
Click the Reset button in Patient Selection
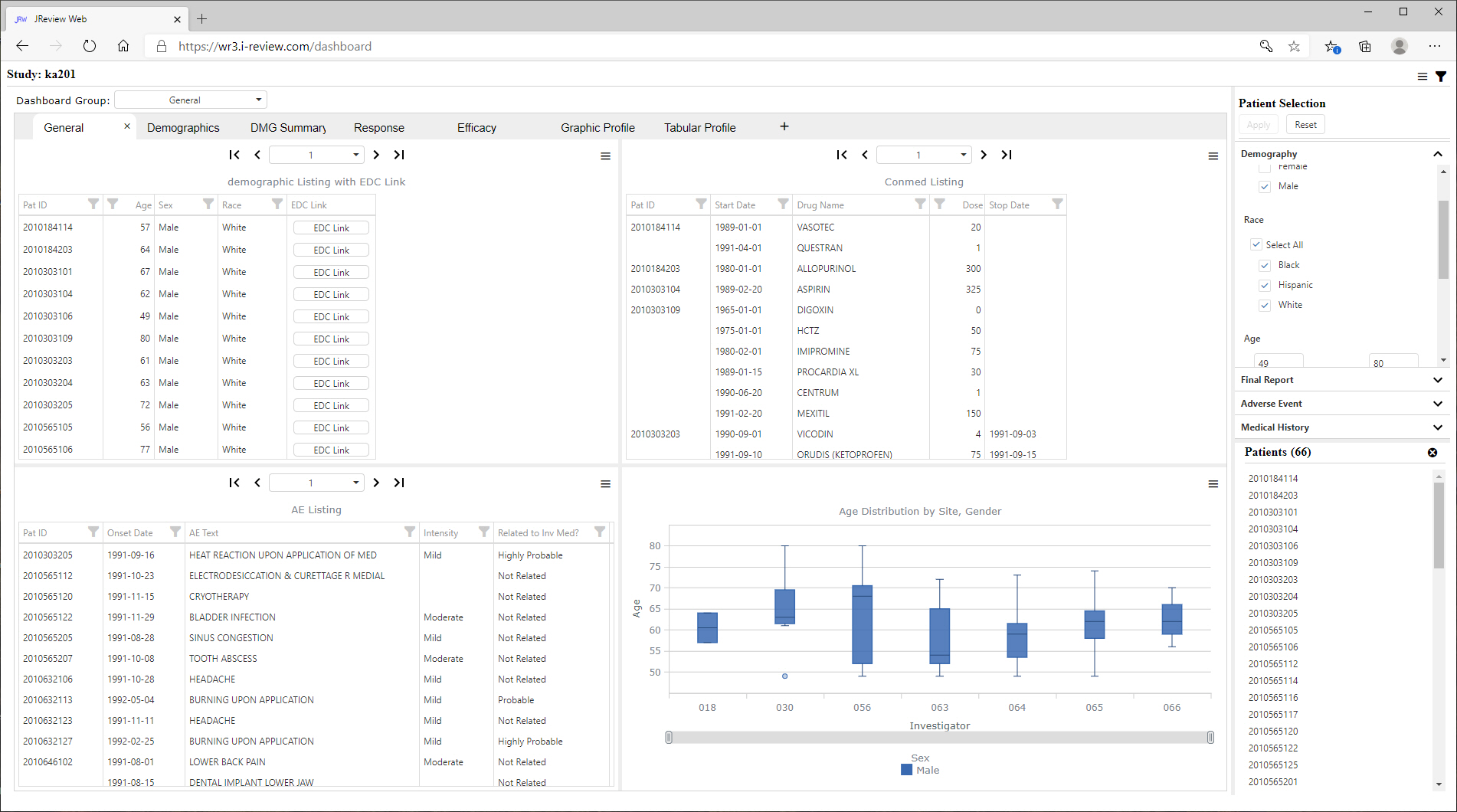(1305, 125)
